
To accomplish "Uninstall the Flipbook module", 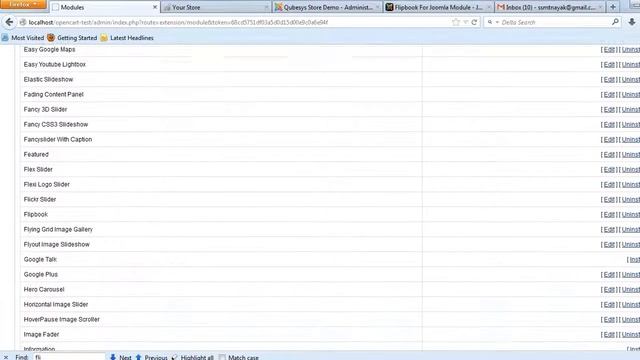I will click(631, 214).
